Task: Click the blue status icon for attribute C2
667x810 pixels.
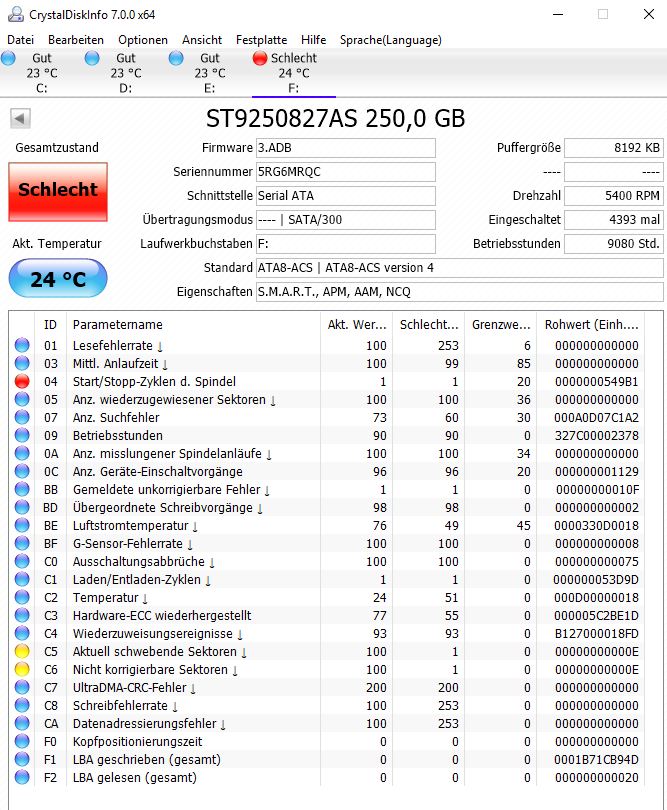Action: (x=22, y=598)
